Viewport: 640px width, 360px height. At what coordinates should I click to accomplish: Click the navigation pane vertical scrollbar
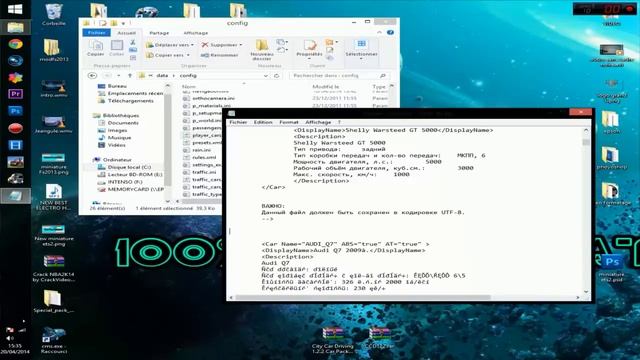168,141
